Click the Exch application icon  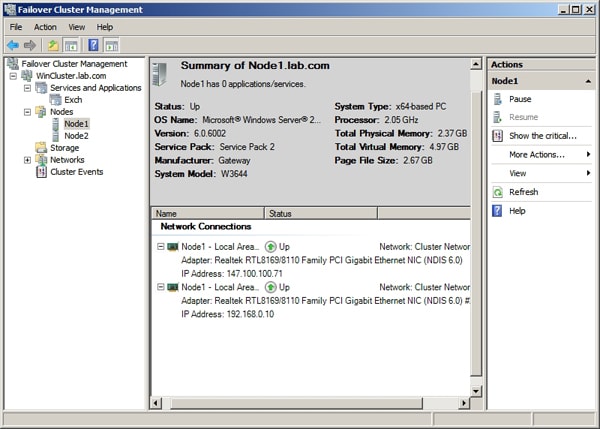pos(55,100)
